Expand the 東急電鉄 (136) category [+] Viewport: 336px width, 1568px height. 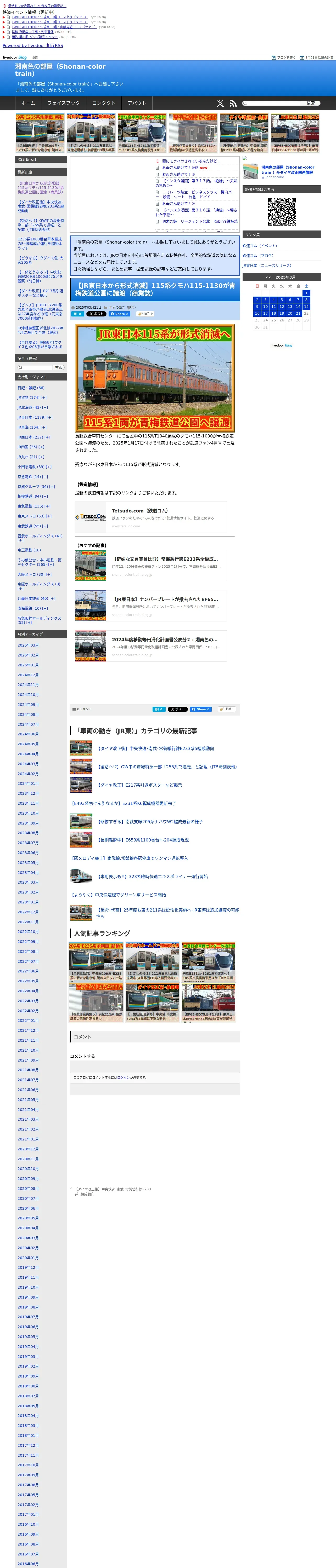48,506
